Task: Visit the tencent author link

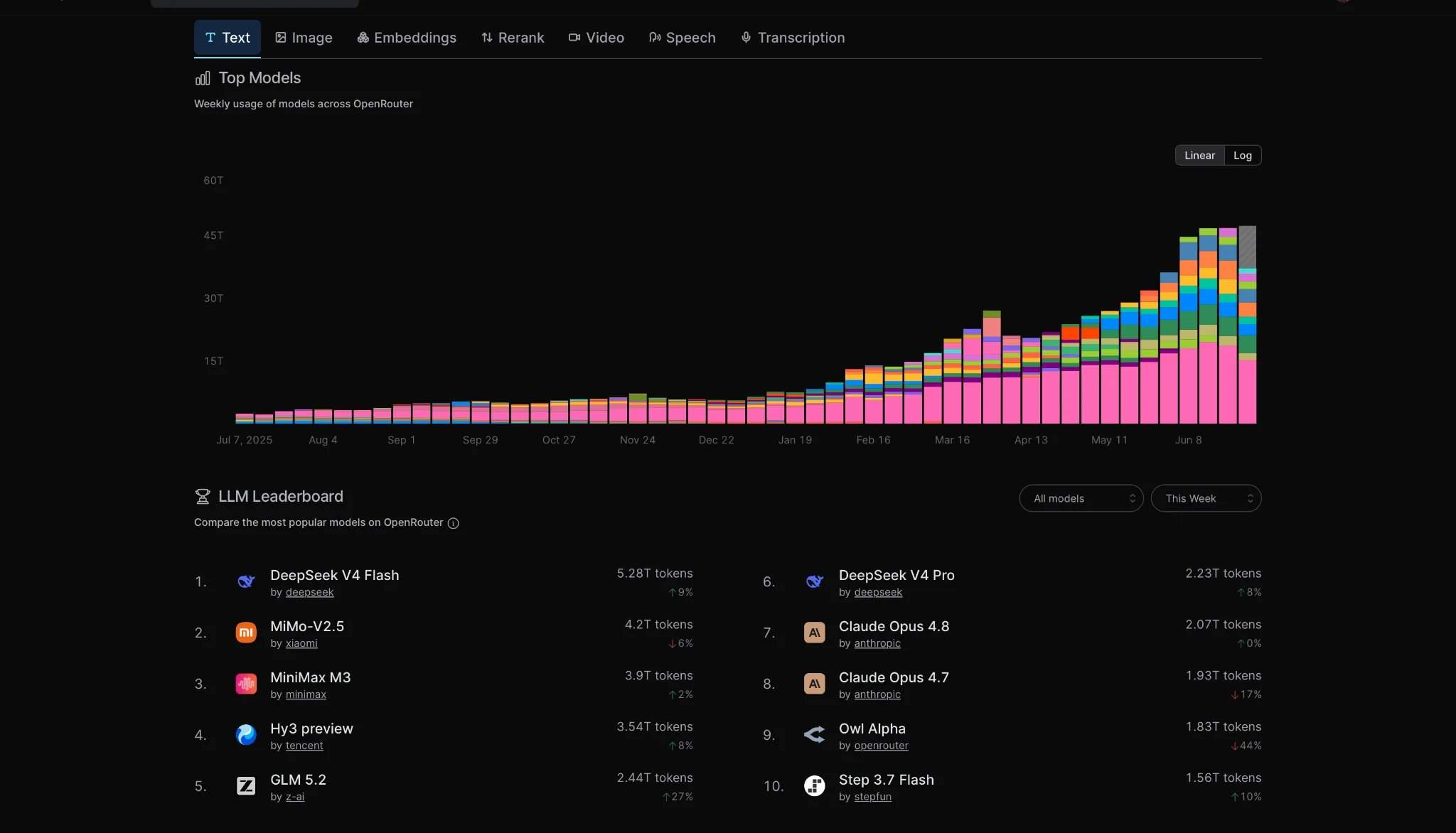Action: [x=304, y=746]
